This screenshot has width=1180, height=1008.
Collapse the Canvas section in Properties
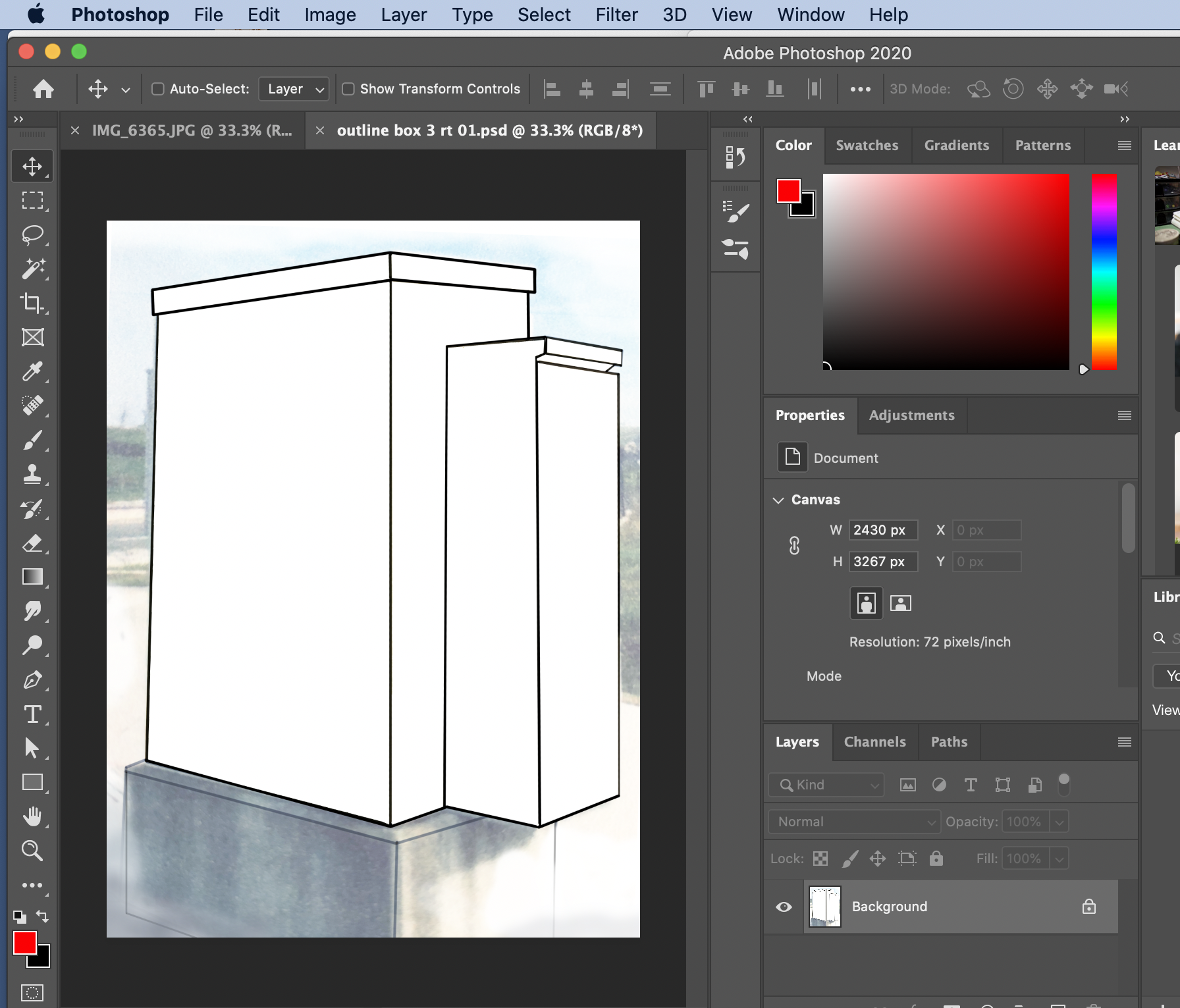pyautogui.click(x=779, y=499)
